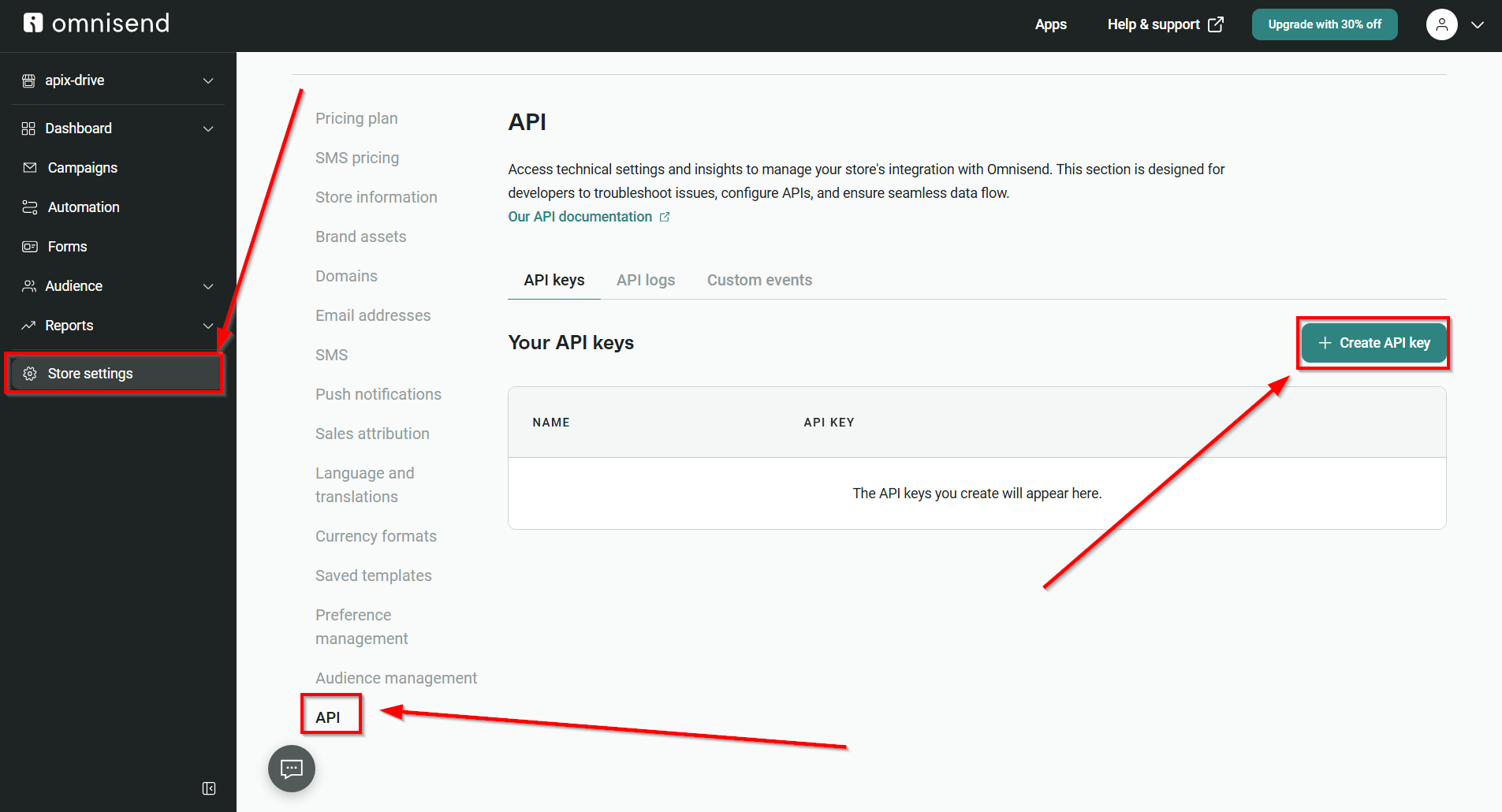Screen dimensions: 1502x812
Task: Open the chat support bubble
Action: [x=291, y=769]
